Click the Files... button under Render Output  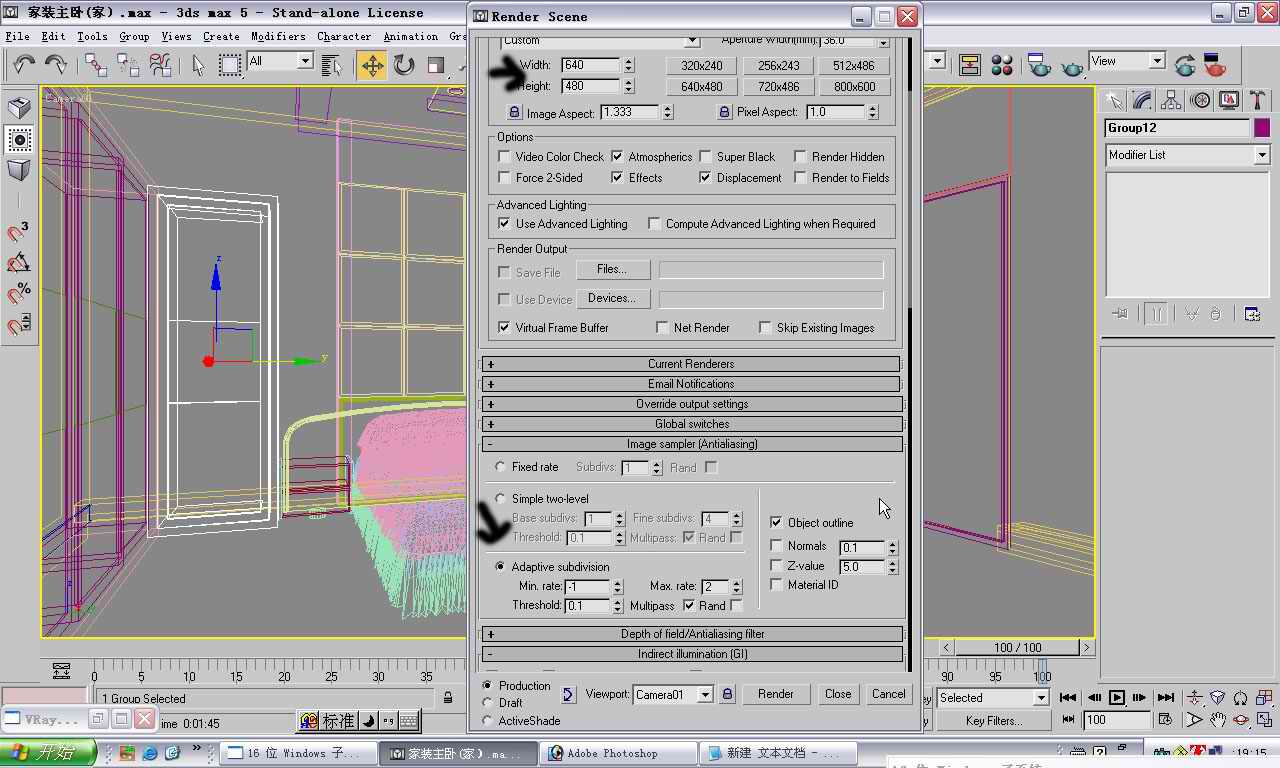click(612, 270)
